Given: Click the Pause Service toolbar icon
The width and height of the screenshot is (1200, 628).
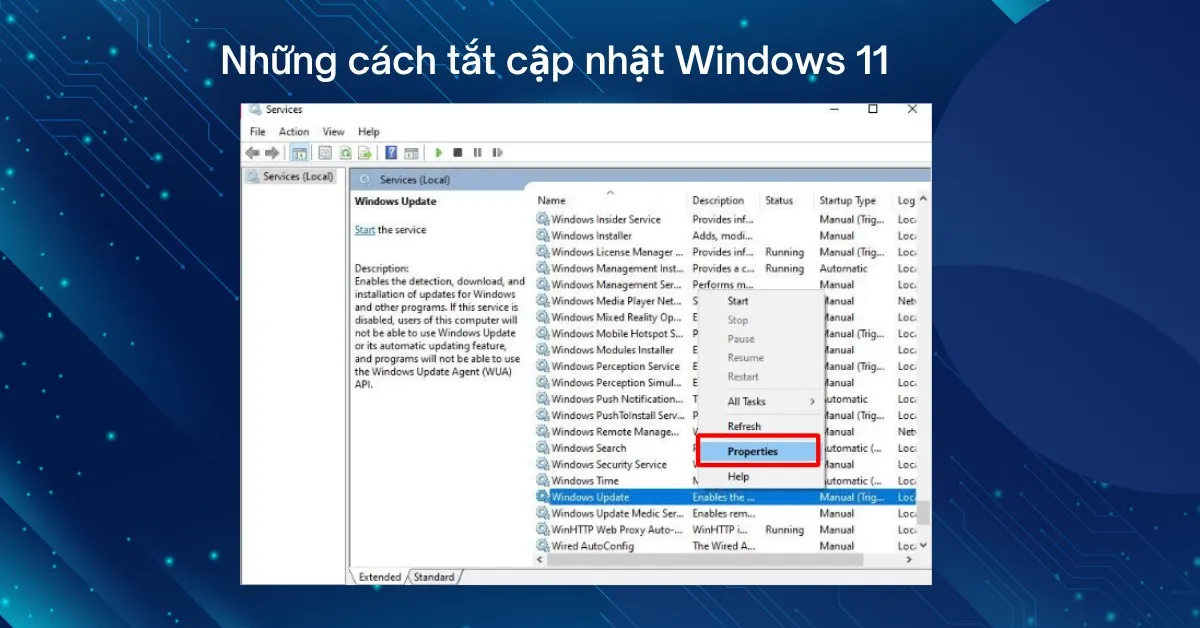Looking at the screenshot, I should point(477,153).
